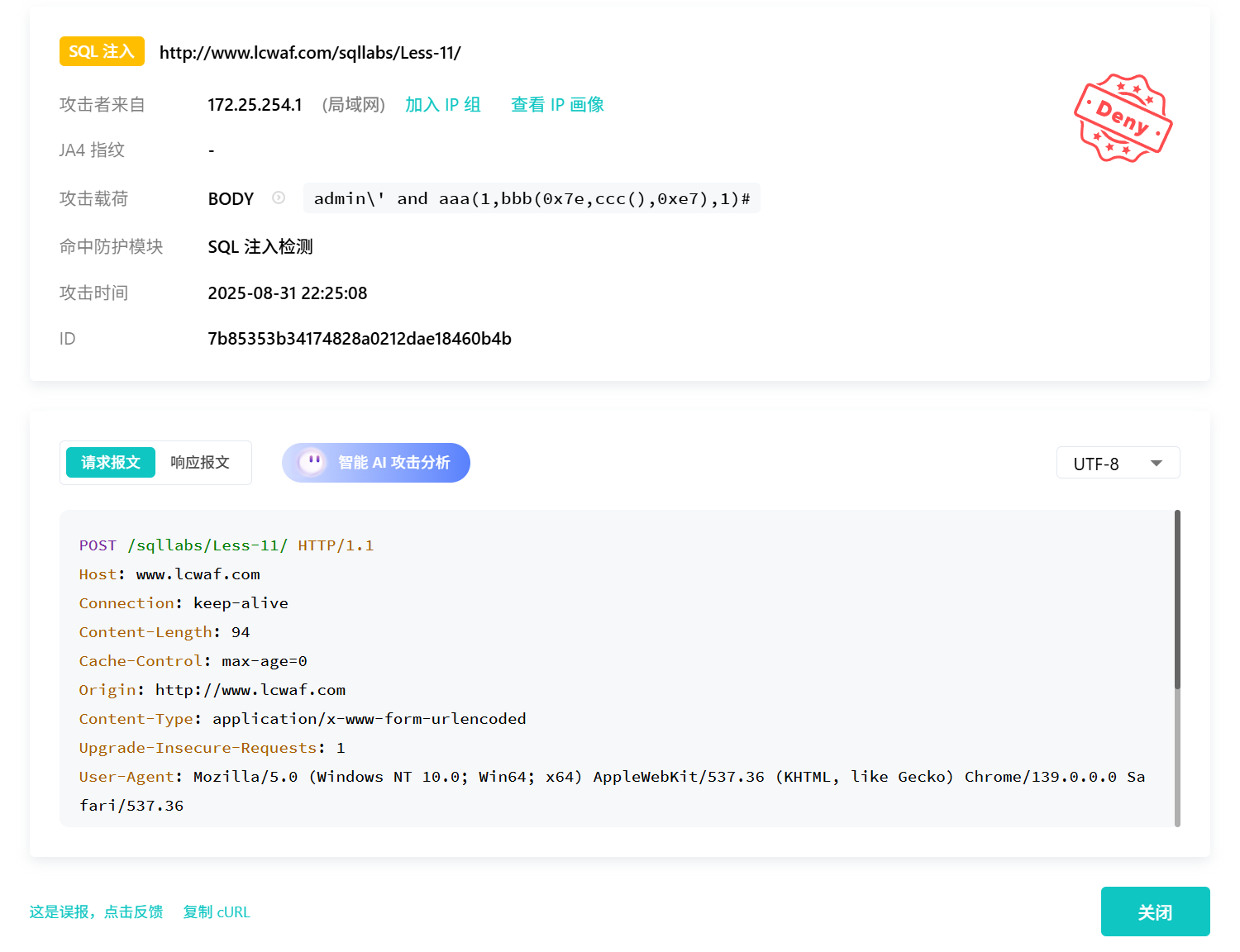This screenshot has width=1240, height=952.
Task: Click the Origin header line
Action: (212, 690)
